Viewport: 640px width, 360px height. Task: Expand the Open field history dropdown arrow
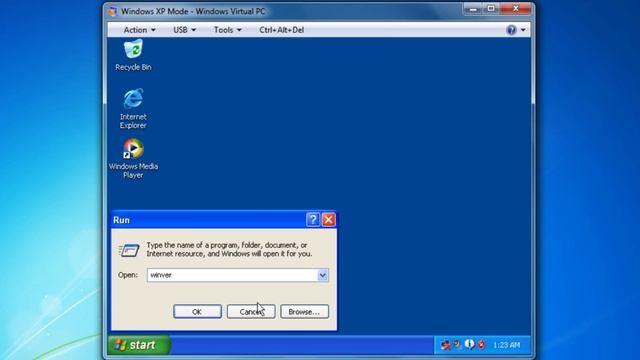[322, 275]
